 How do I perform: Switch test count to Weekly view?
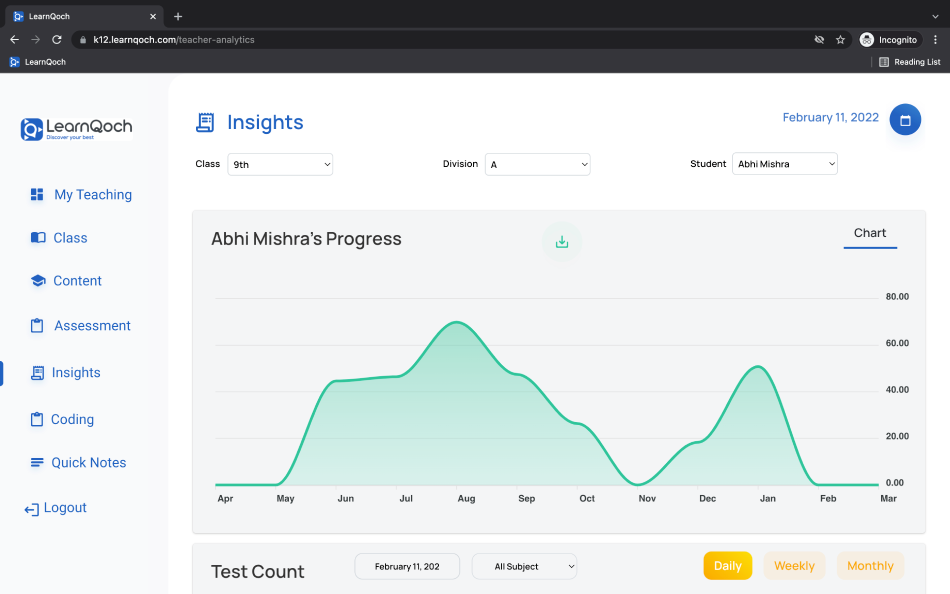(x=794, y=566)
